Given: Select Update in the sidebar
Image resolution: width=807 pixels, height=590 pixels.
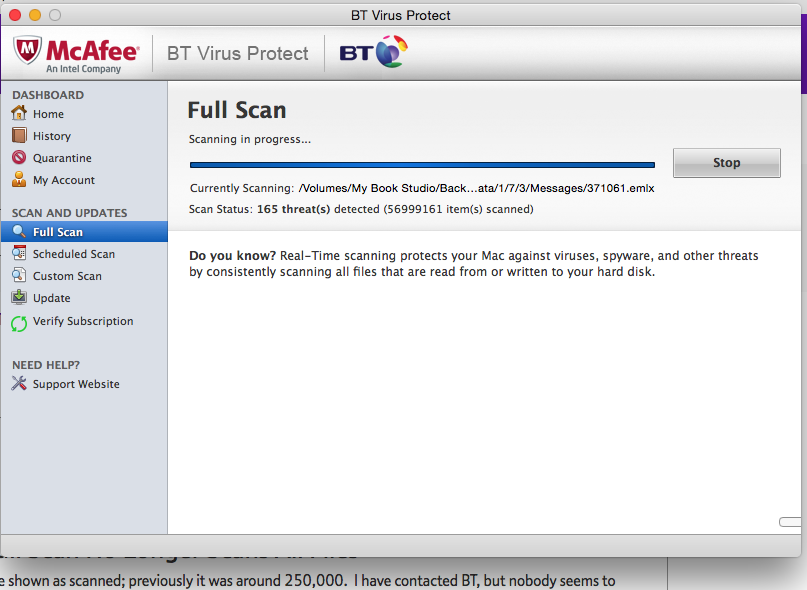Looking at the screenshot, I should point(51,298).
